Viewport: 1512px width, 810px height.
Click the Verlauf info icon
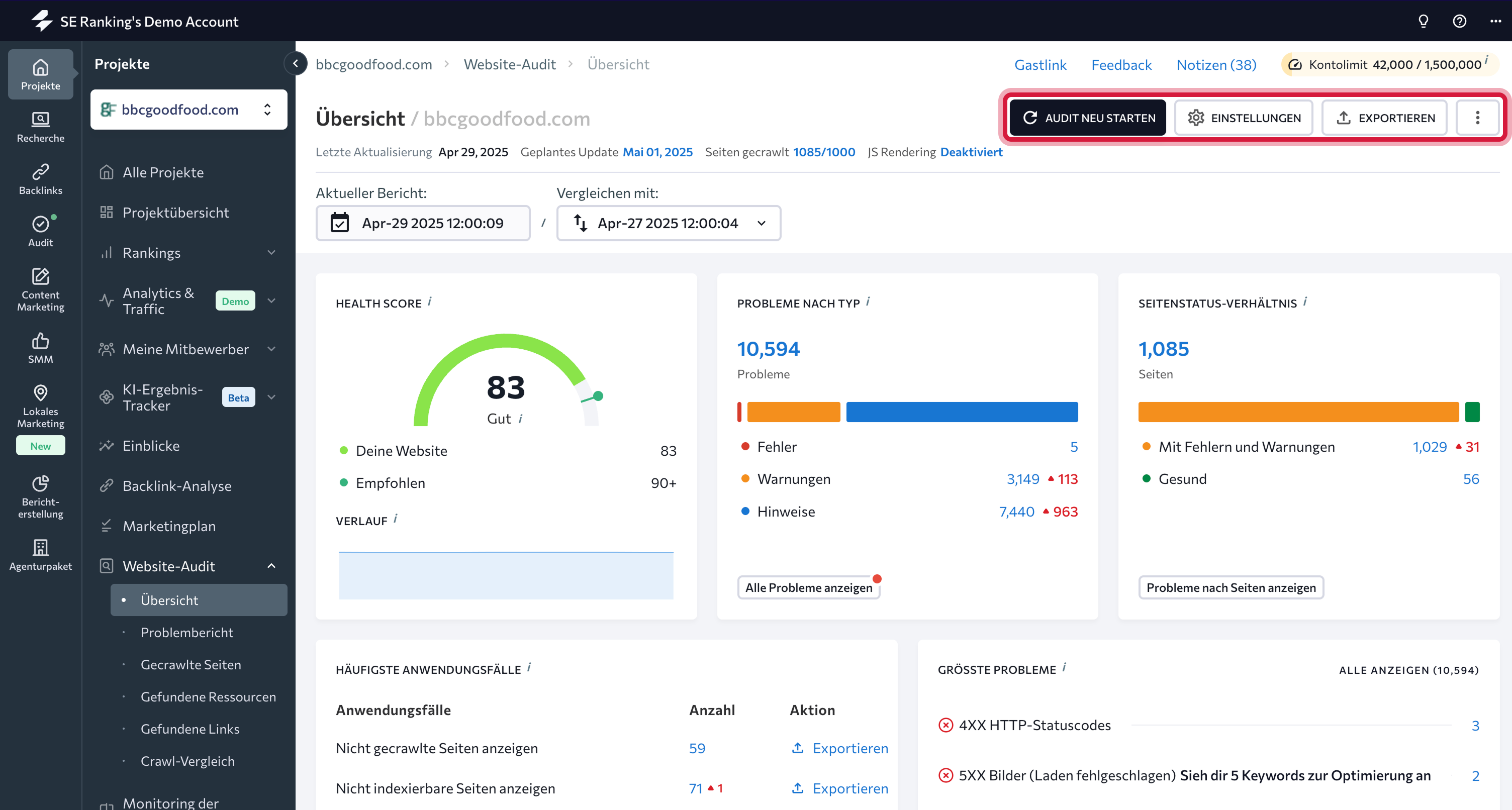pos(396,518)
